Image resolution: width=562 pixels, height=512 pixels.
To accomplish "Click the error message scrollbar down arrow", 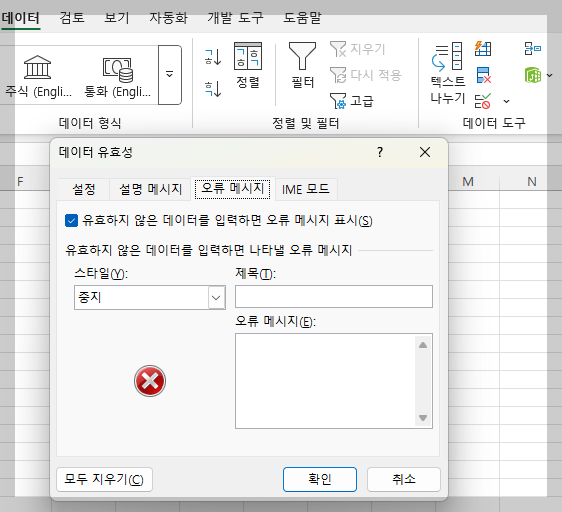I will [x=423, y=418].
